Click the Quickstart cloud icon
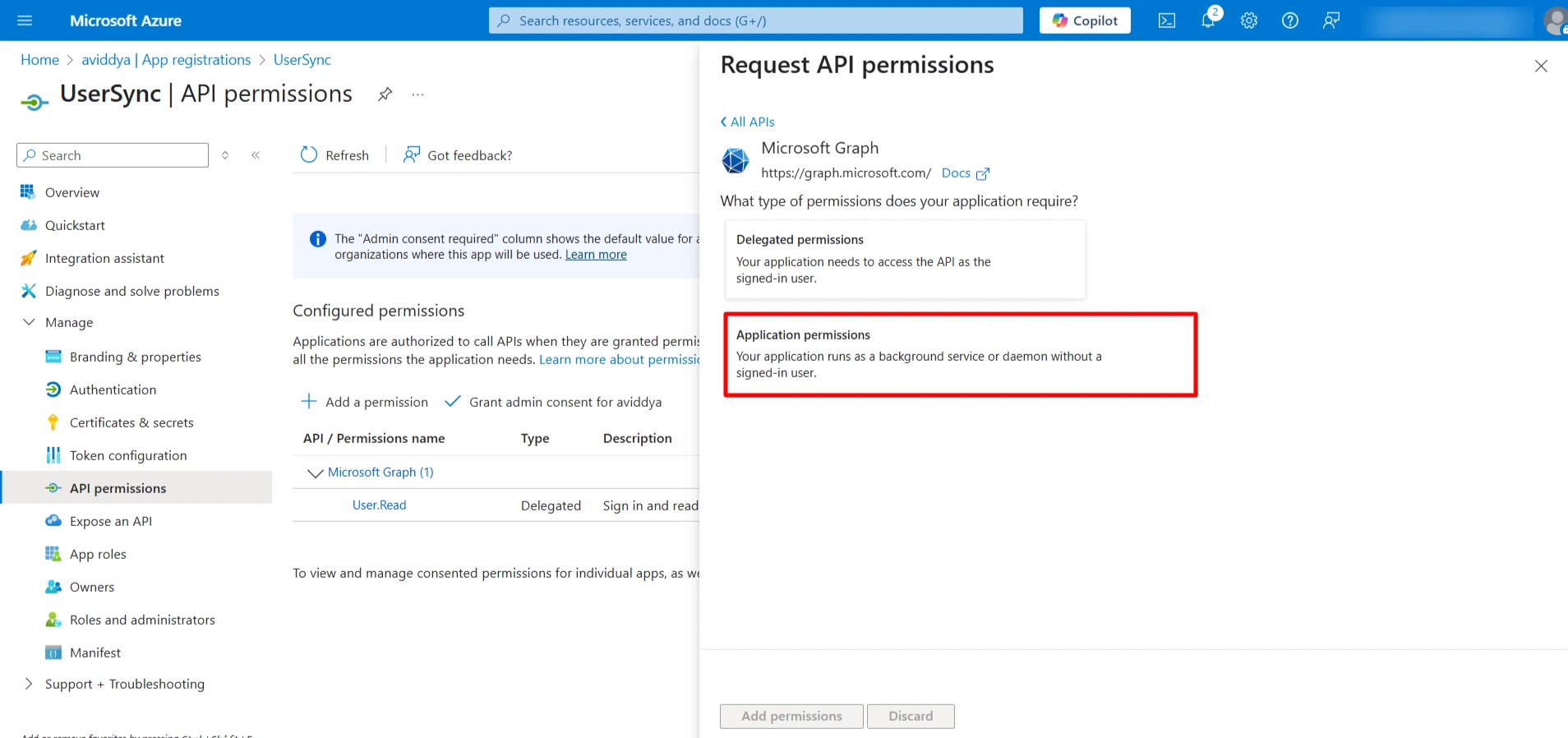The height and width of the screenshot is (738, 1568). pos(28,224)
